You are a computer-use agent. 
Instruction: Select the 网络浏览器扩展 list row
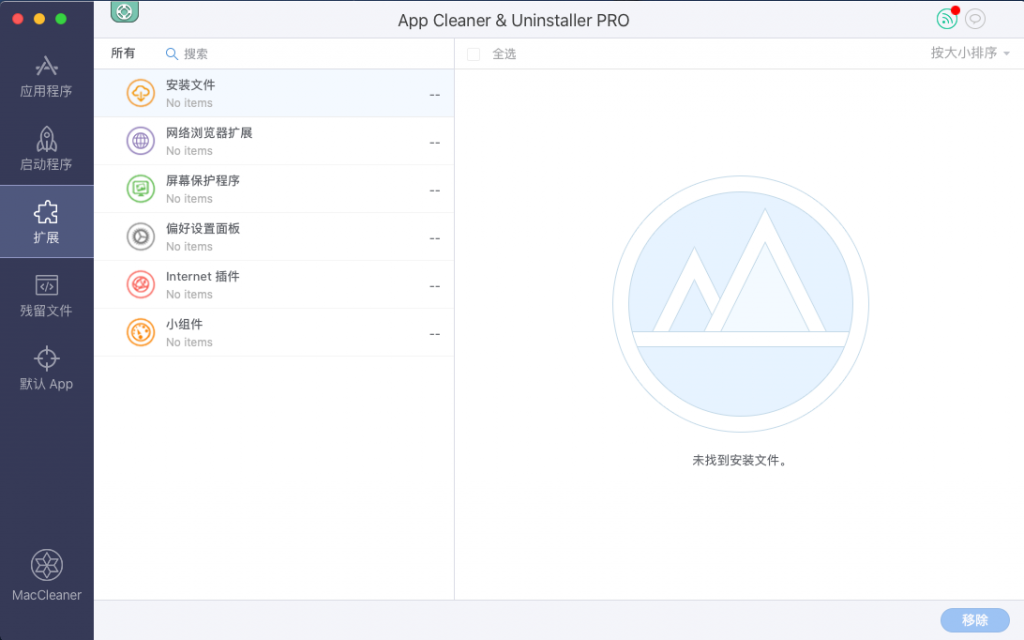coord(274,141)
